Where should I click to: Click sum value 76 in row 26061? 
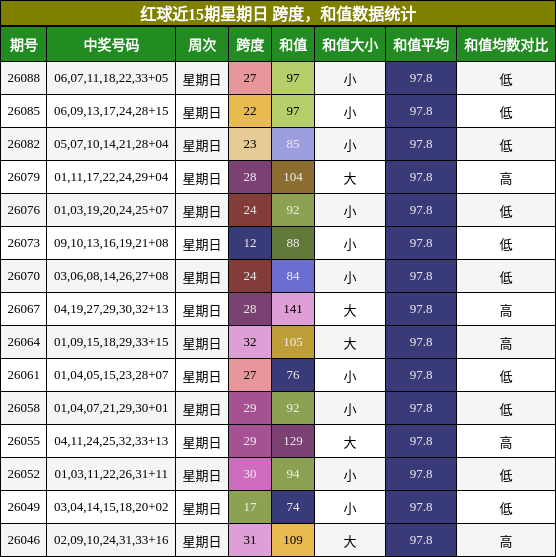293,375
